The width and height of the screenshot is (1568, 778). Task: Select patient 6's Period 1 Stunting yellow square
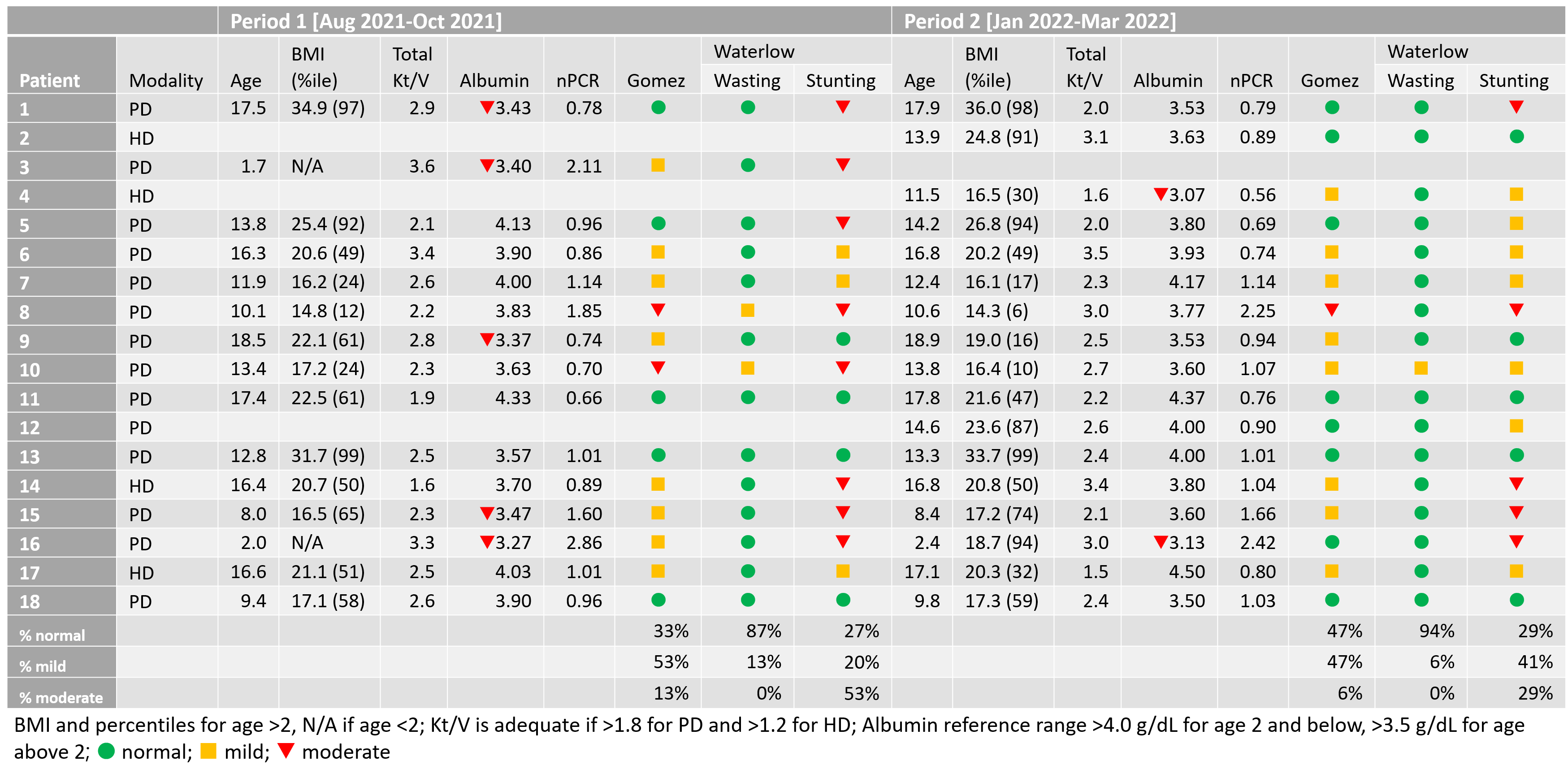click(x=842, y=252)
